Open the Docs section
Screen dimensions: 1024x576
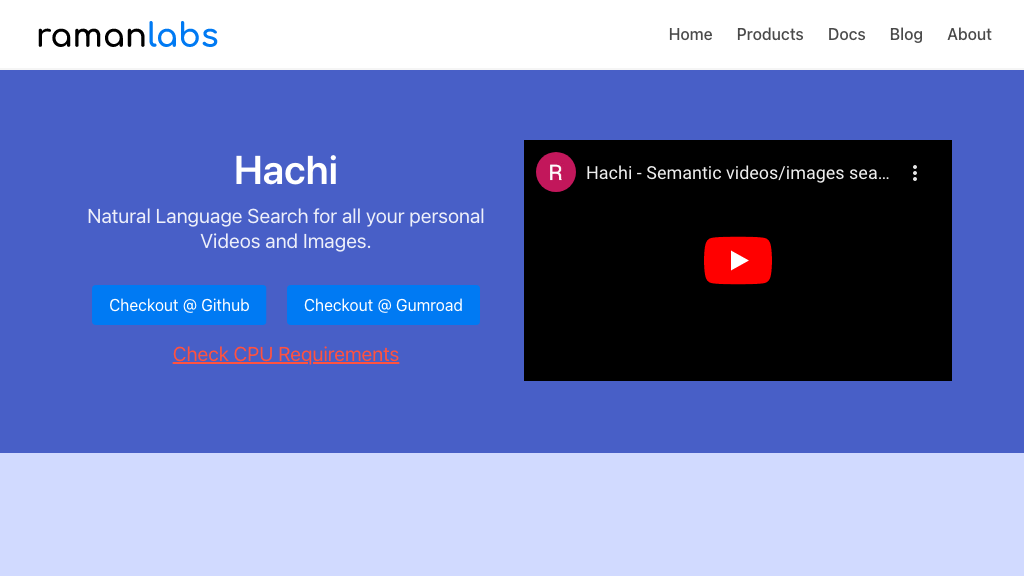click(x=846, y=34)
